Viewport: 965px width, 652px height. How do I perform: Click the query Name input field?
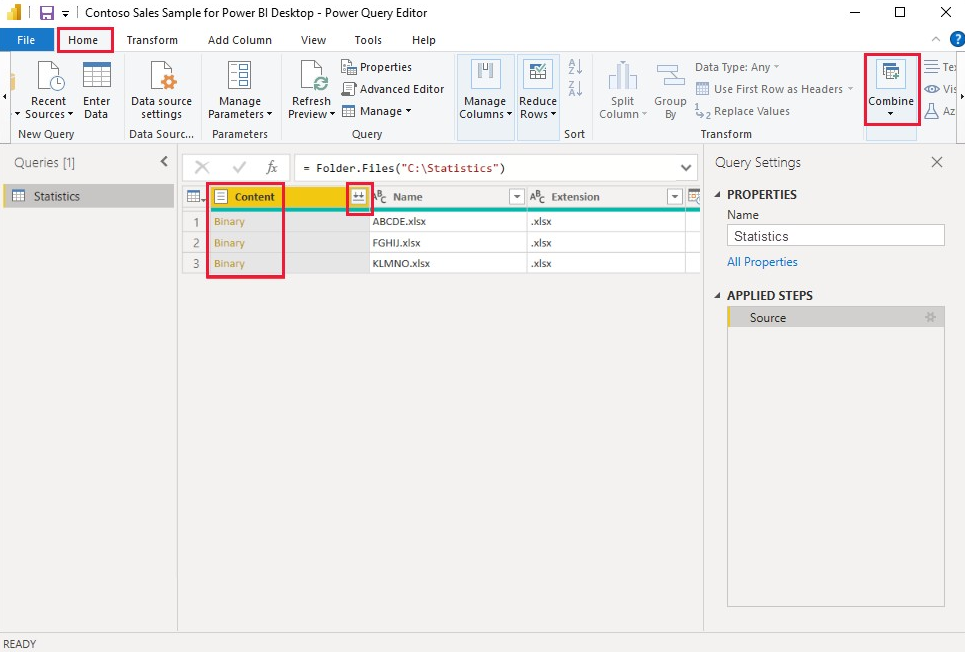835,236
